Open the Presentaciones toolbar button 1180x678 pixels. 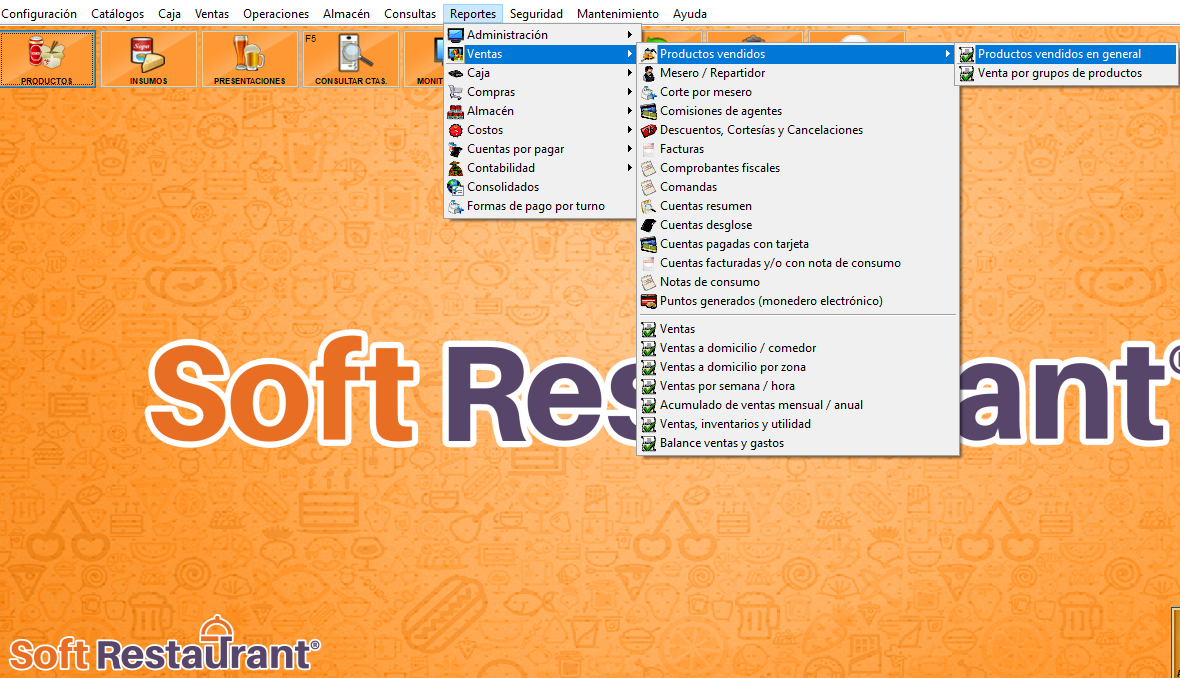click(249, 59)
